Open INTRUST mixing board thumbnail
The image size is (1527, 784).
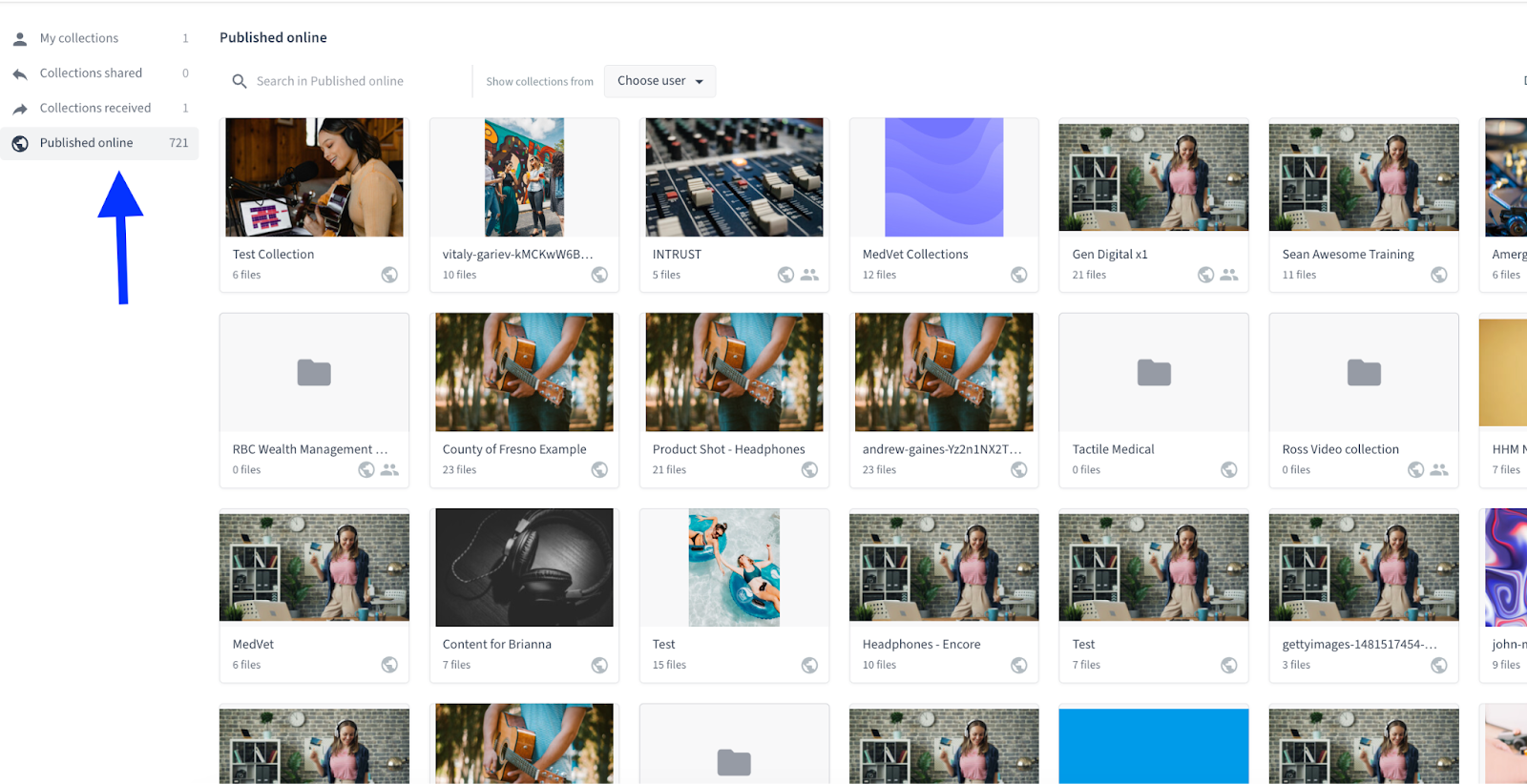734,177
